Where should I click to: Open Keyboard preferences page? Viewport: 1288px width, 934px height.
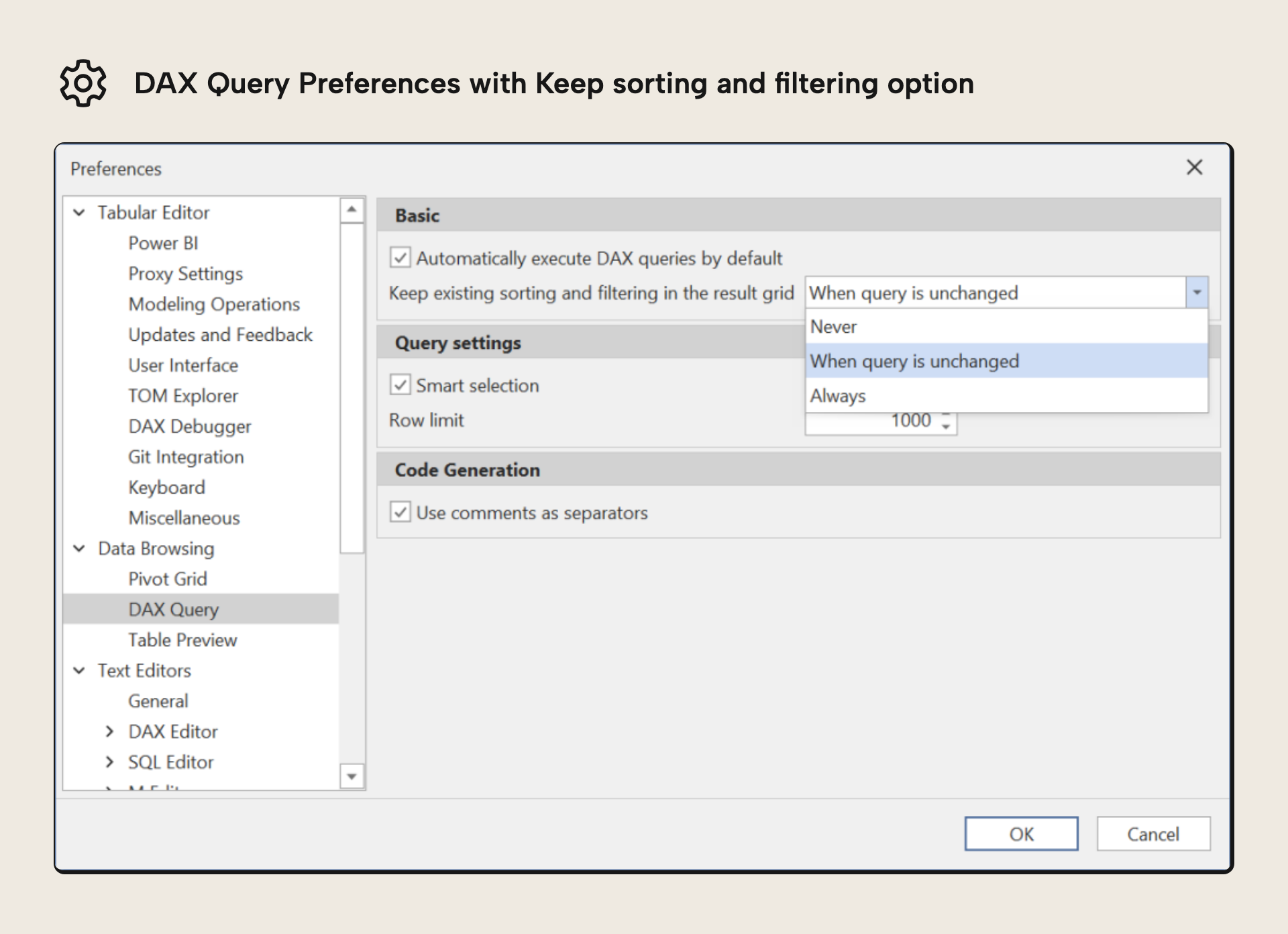tap(166, 487)
